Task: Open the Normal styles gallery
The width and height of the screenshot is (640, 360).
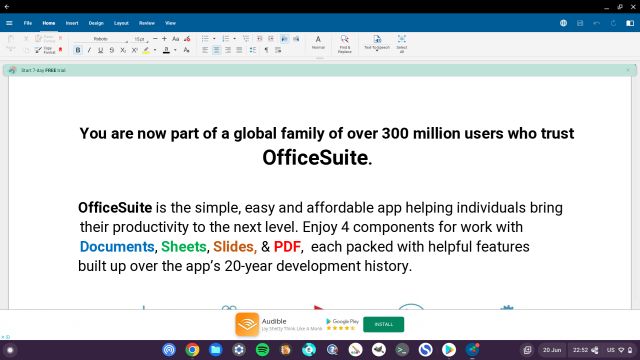Action: [318, 43]
